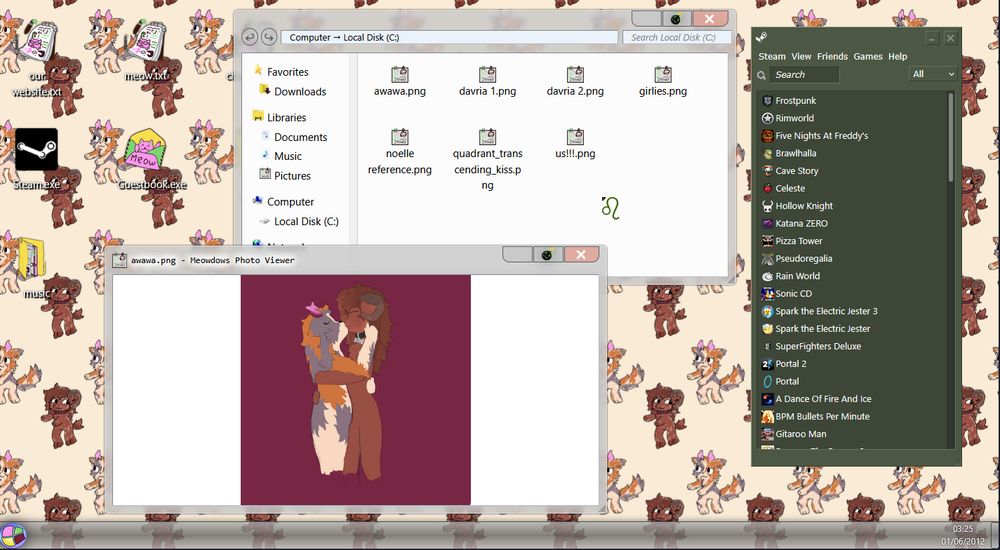Click the awawa.png image in Photo Viewer
Viewport: 1000px width, 550px height.
pos(355,390)
